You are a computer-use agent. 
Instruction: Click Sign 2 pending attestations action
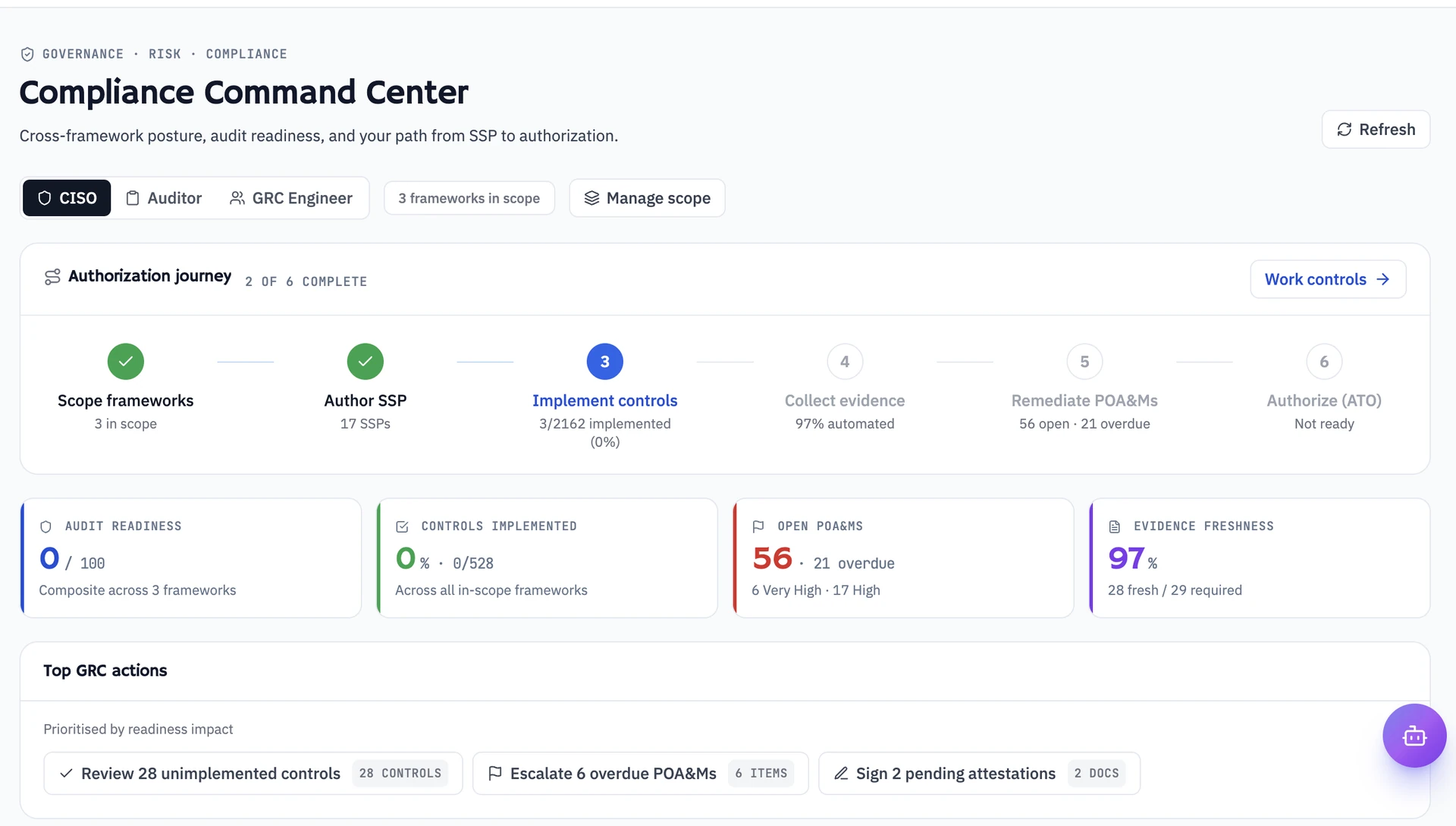click(x=979, y=774)
